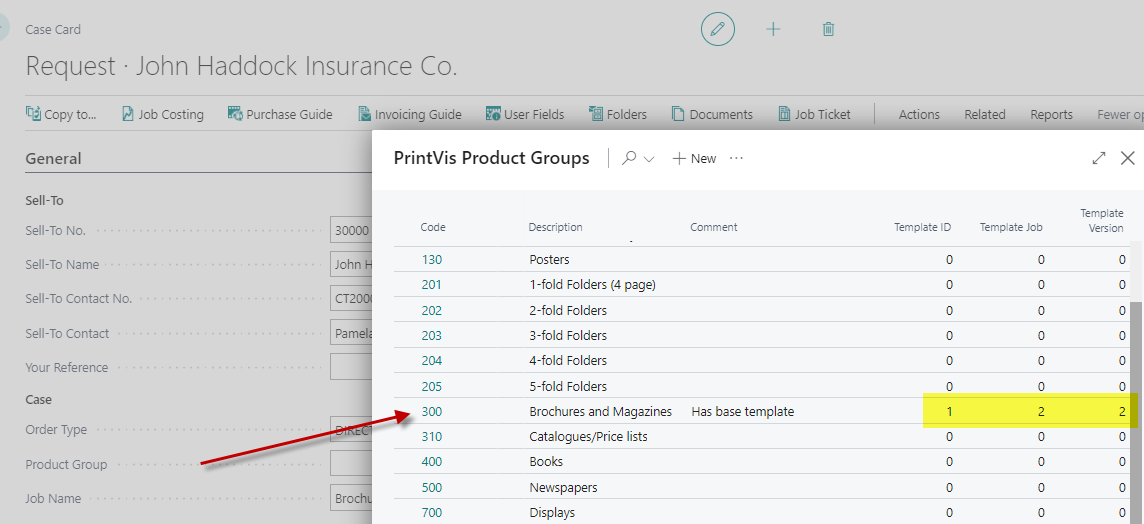The image size is (1144, 524).
Task: Click the Has base template comment
Action: 742,412
